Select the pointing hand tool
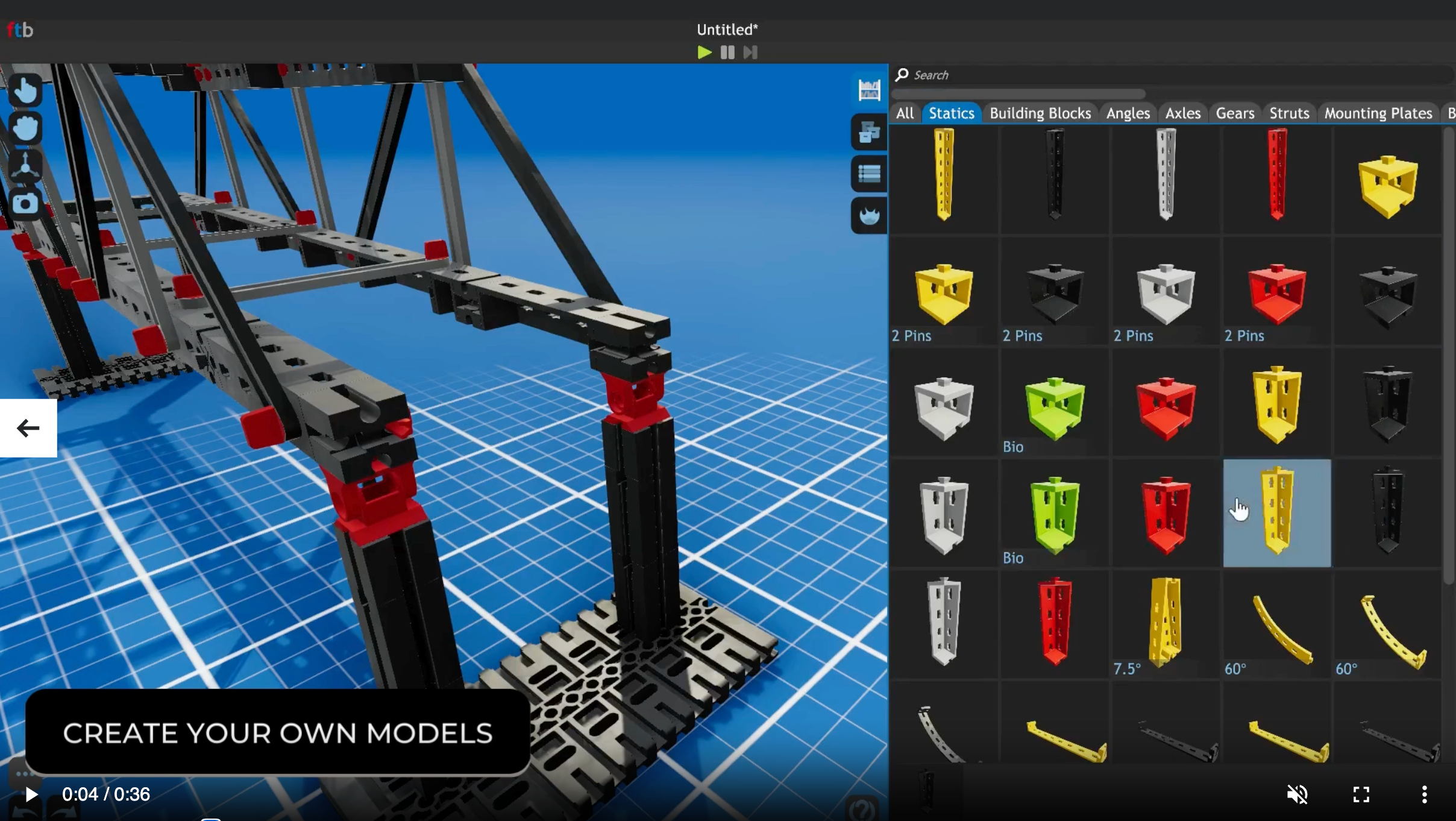The height and width of the screenshot is (821, 1456). coord(25,91)
